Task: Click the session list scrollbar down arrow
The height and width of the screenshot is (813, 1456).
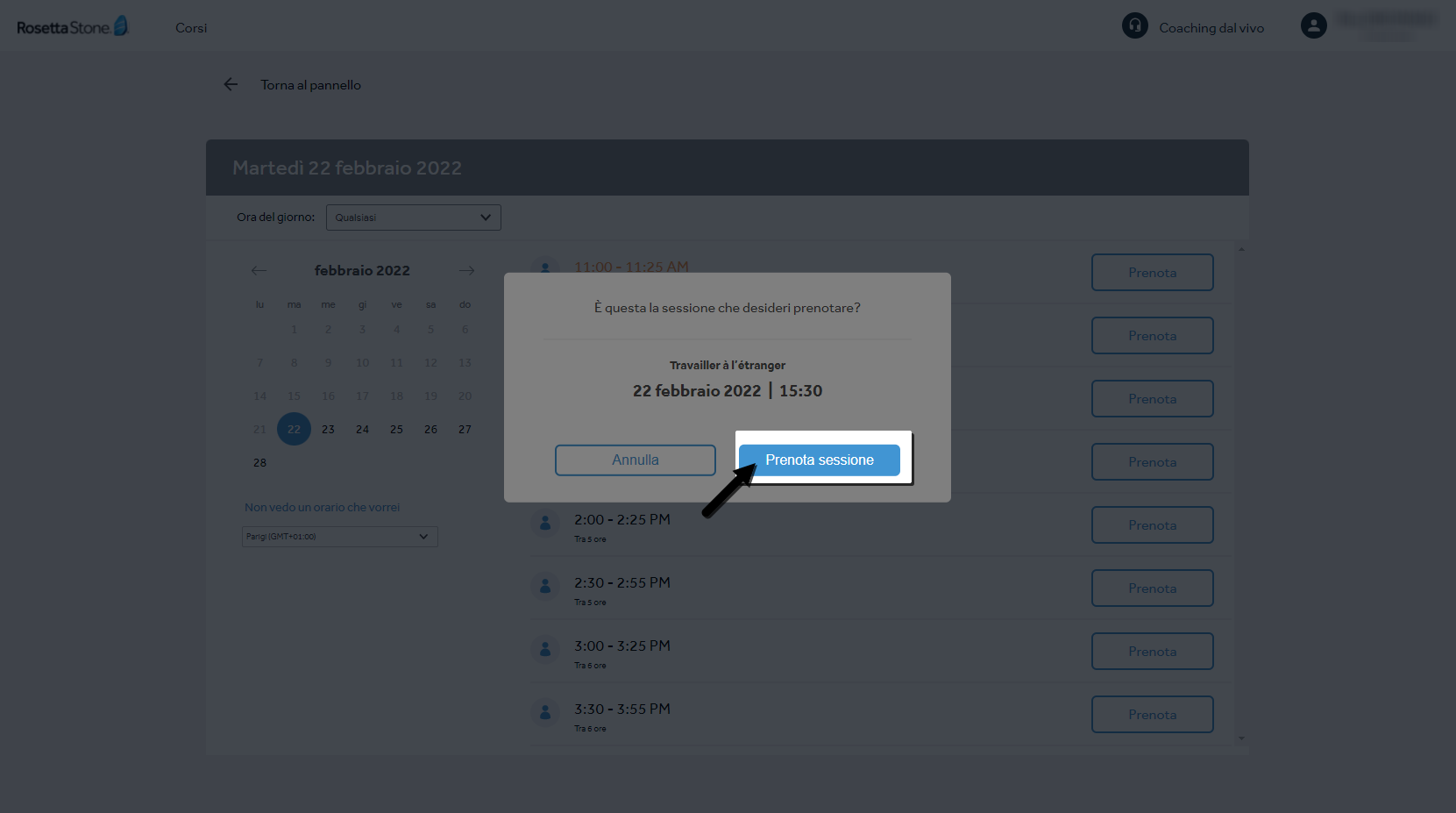Action: click(1241, 738)
